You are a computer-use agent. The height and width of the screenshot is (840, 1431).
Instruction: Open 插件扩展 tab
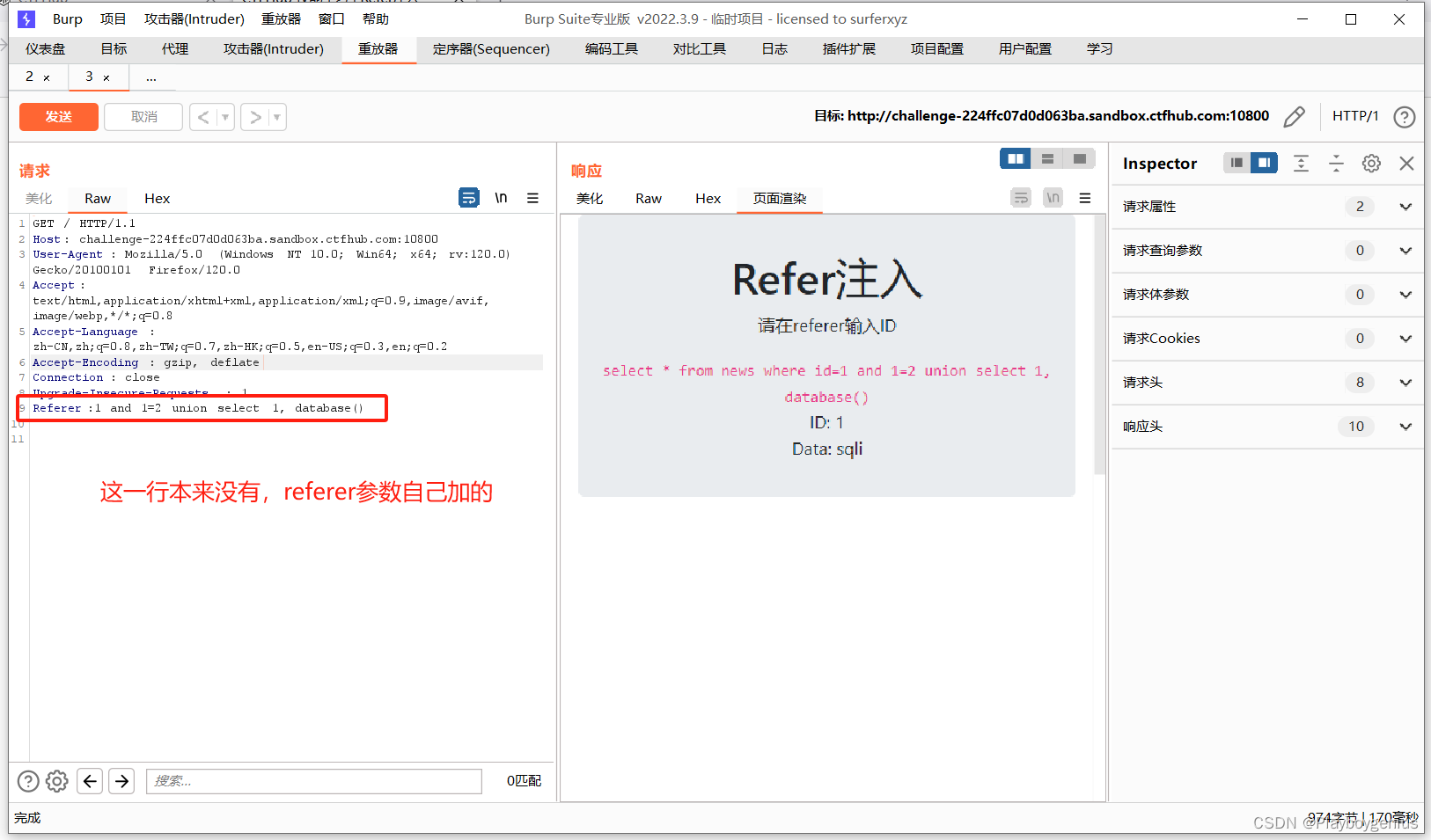click(849, 49)
